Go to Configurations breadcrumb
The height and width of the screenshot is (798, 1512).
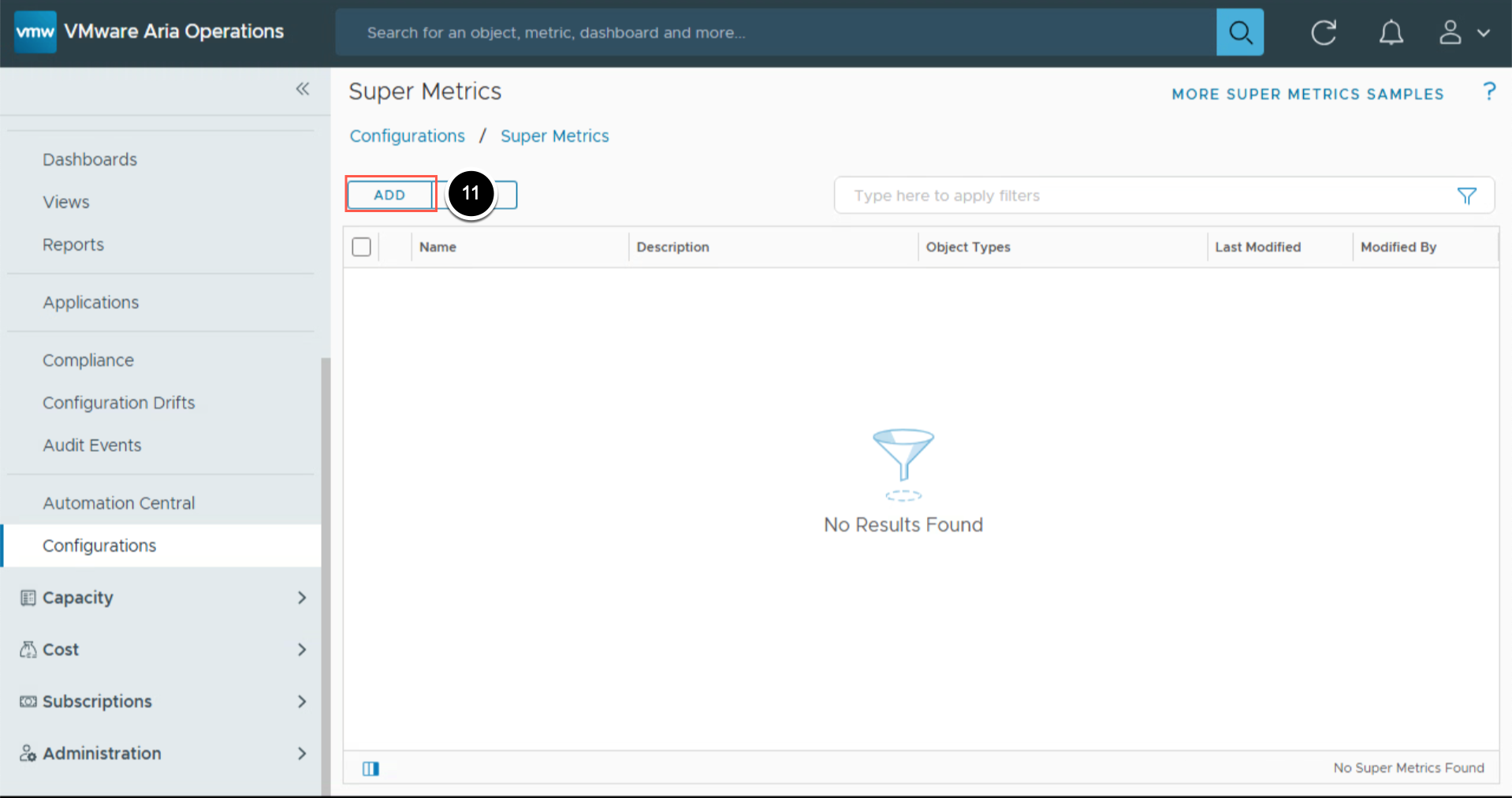point(408,136)
